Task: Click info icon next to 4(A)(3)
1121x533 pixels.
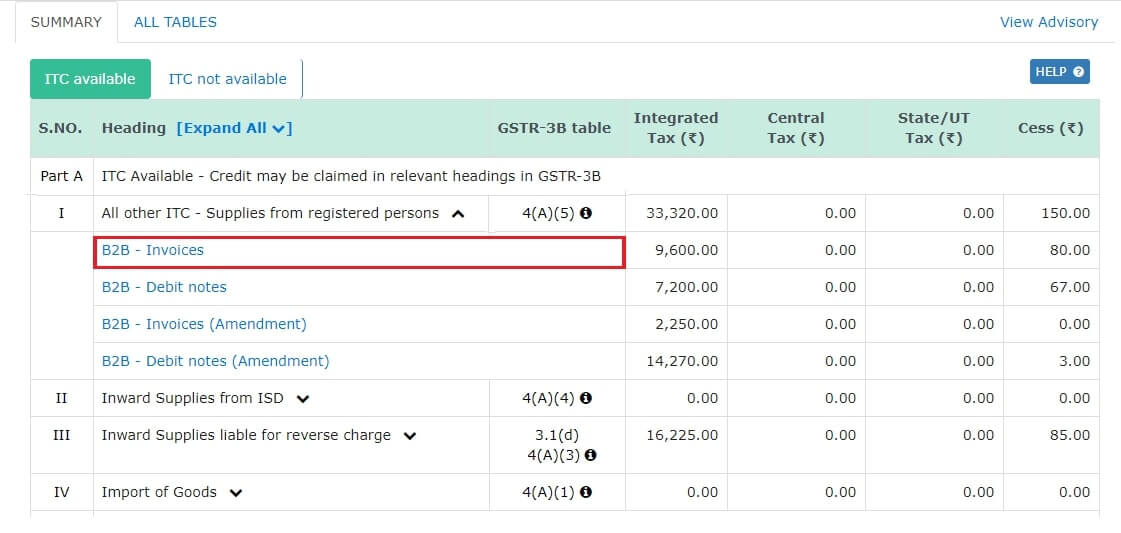Action: (x=591, y=455)
